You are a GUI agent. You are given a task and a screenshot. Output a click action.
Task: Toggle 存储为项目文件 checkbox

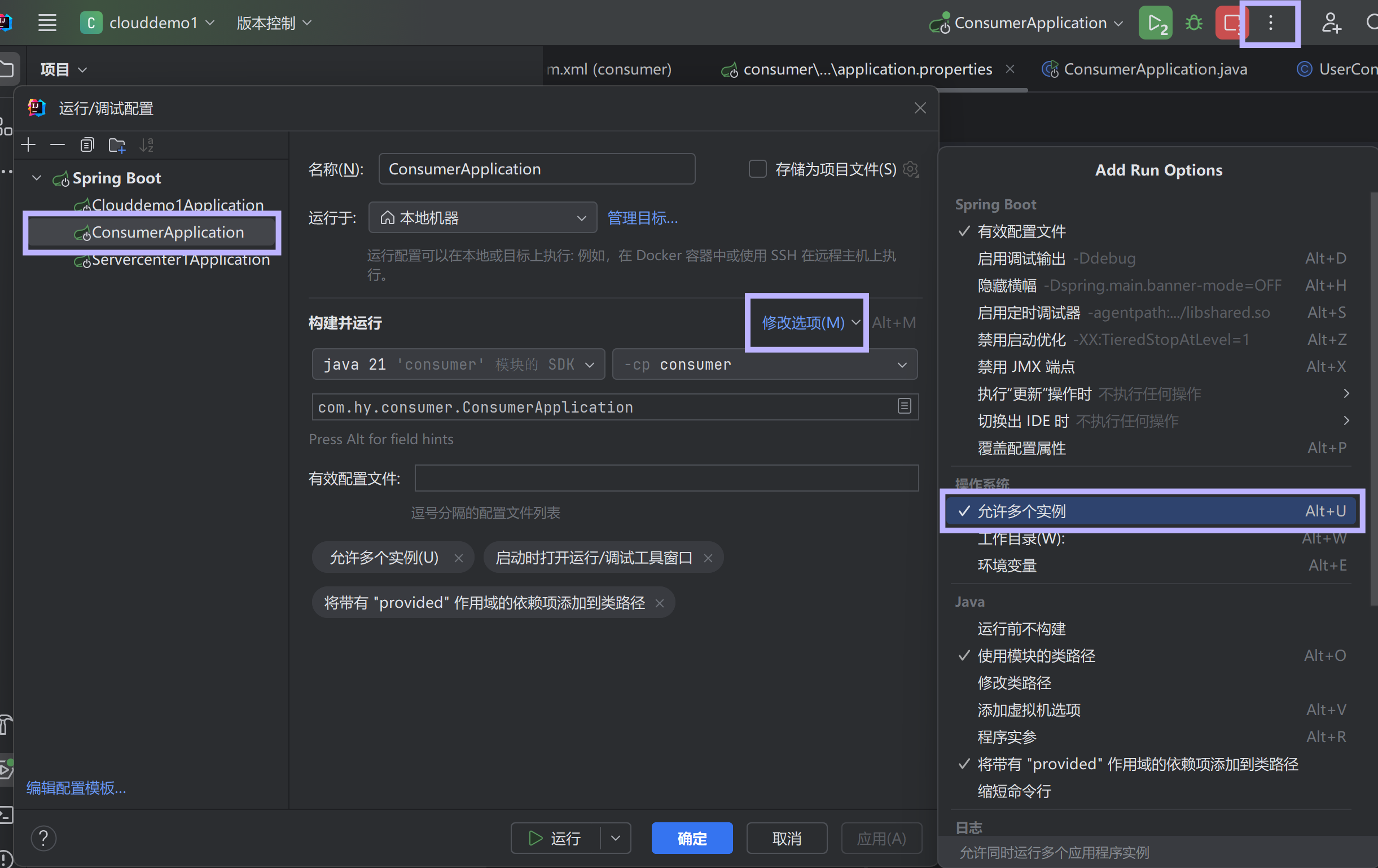[757, 169]
